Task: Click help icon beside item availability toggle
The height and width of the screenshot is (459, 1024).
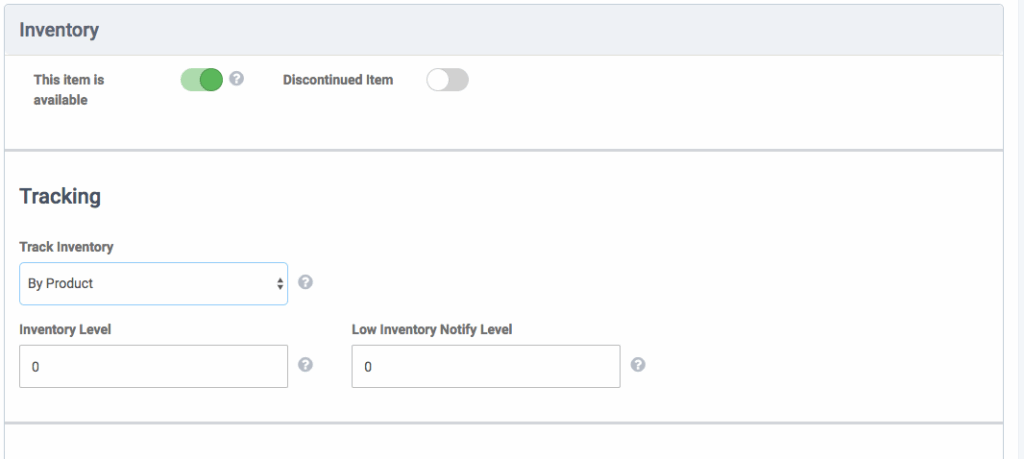Action: click(x=237, y=79)
